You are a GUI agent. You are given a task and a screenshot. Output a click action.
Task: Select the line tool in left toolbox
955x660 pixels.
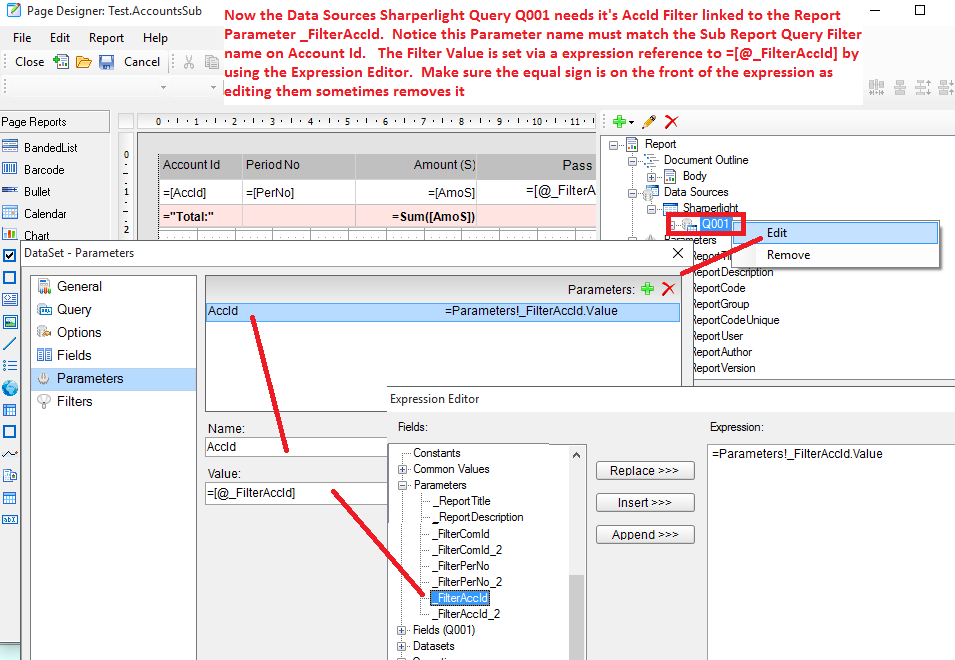[10, 343]
